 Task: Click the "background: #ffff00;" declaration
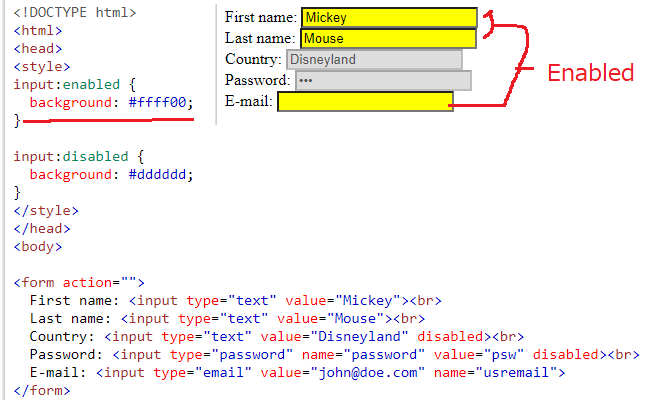(111, 103)
